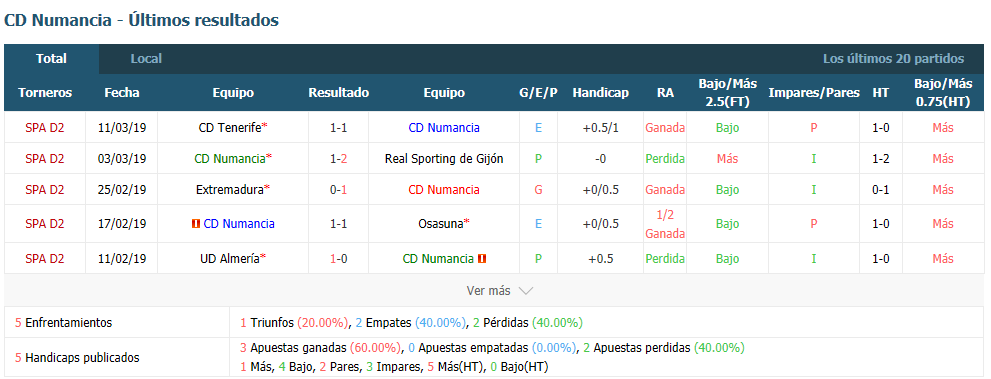Viewport: 991px width, 379px height.
Task: Click UD Almería team link
Action: [x=230, y=258]
